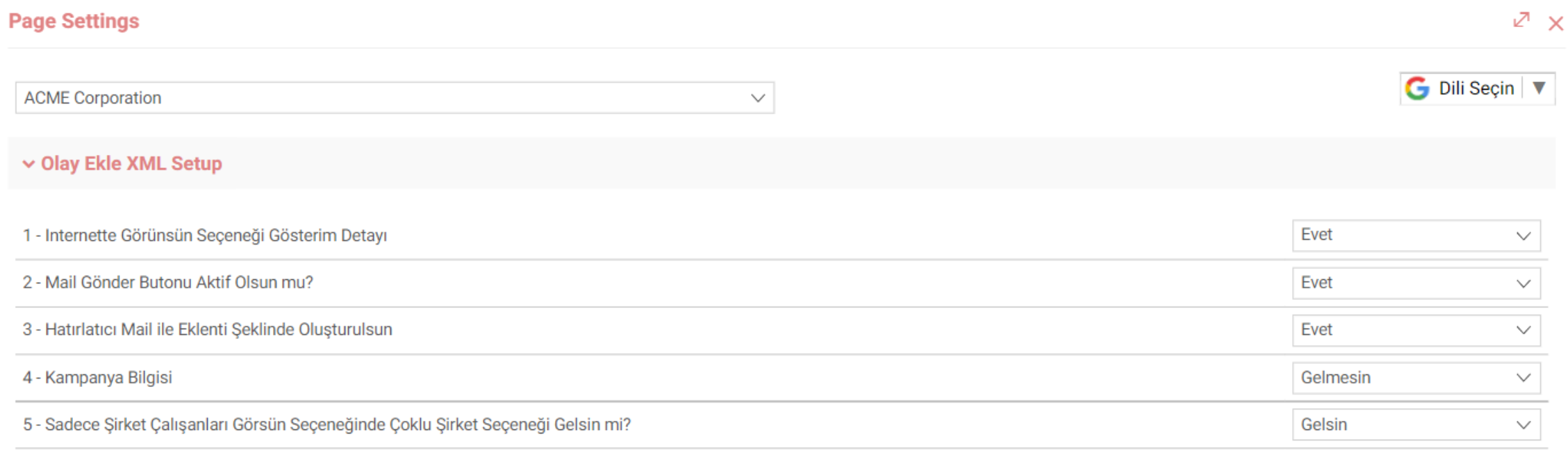Select row 5 Sadece Şirket Çalışanları label
The width and height of the screenshot is (1568, 455).
pos(327,424)
